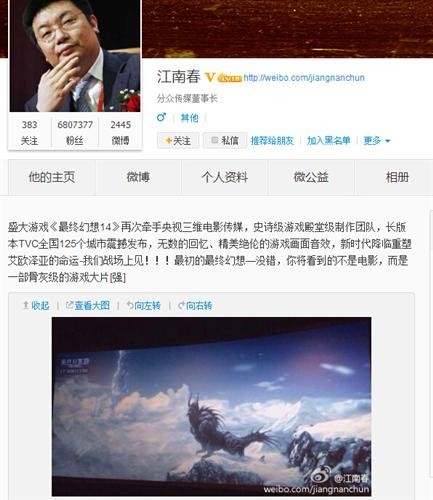
Task: Open the full-size image via 查看大图
Action: coord(88,305)
